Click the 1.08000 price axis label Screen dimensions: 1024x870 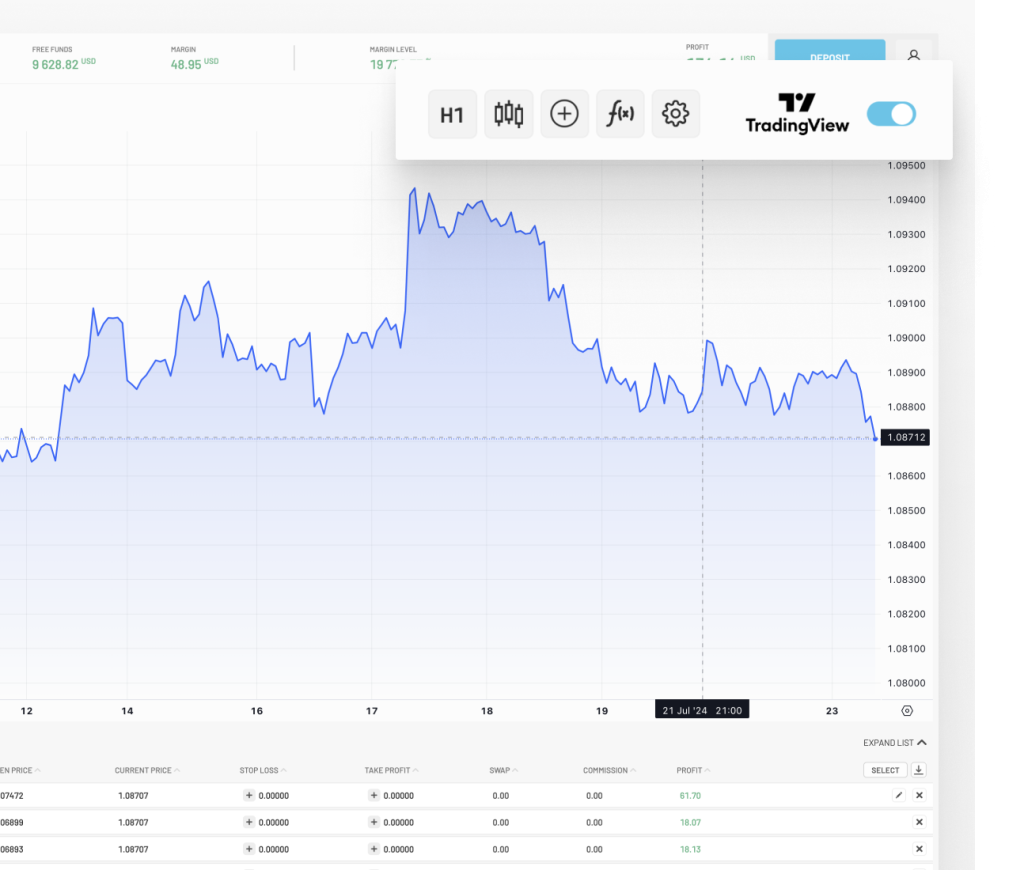click(x=906, y=683)
